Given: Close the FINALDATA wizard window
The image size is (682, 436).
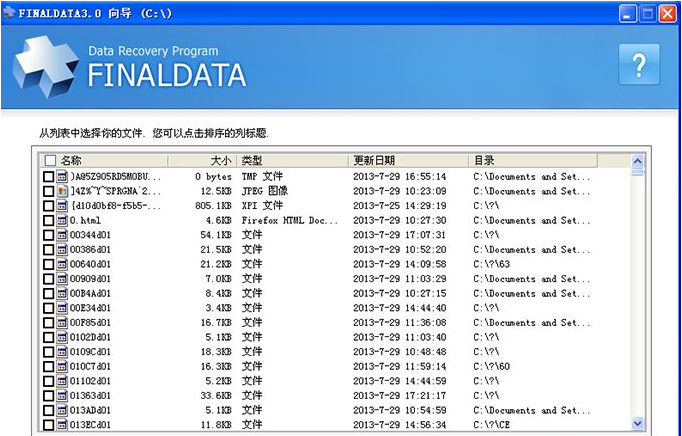Looking at the screenshot, I should tap(667, 13).
